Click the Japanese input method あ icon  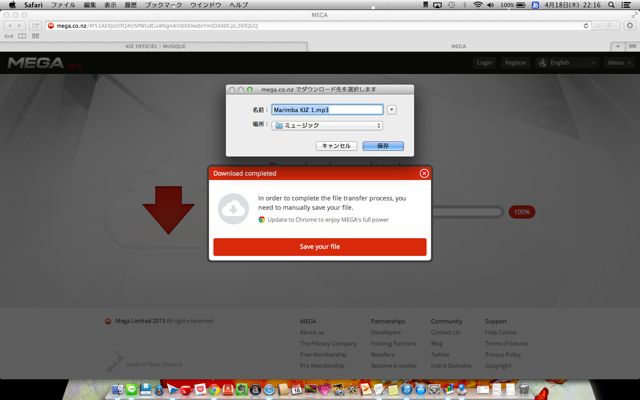pos(536,5)
